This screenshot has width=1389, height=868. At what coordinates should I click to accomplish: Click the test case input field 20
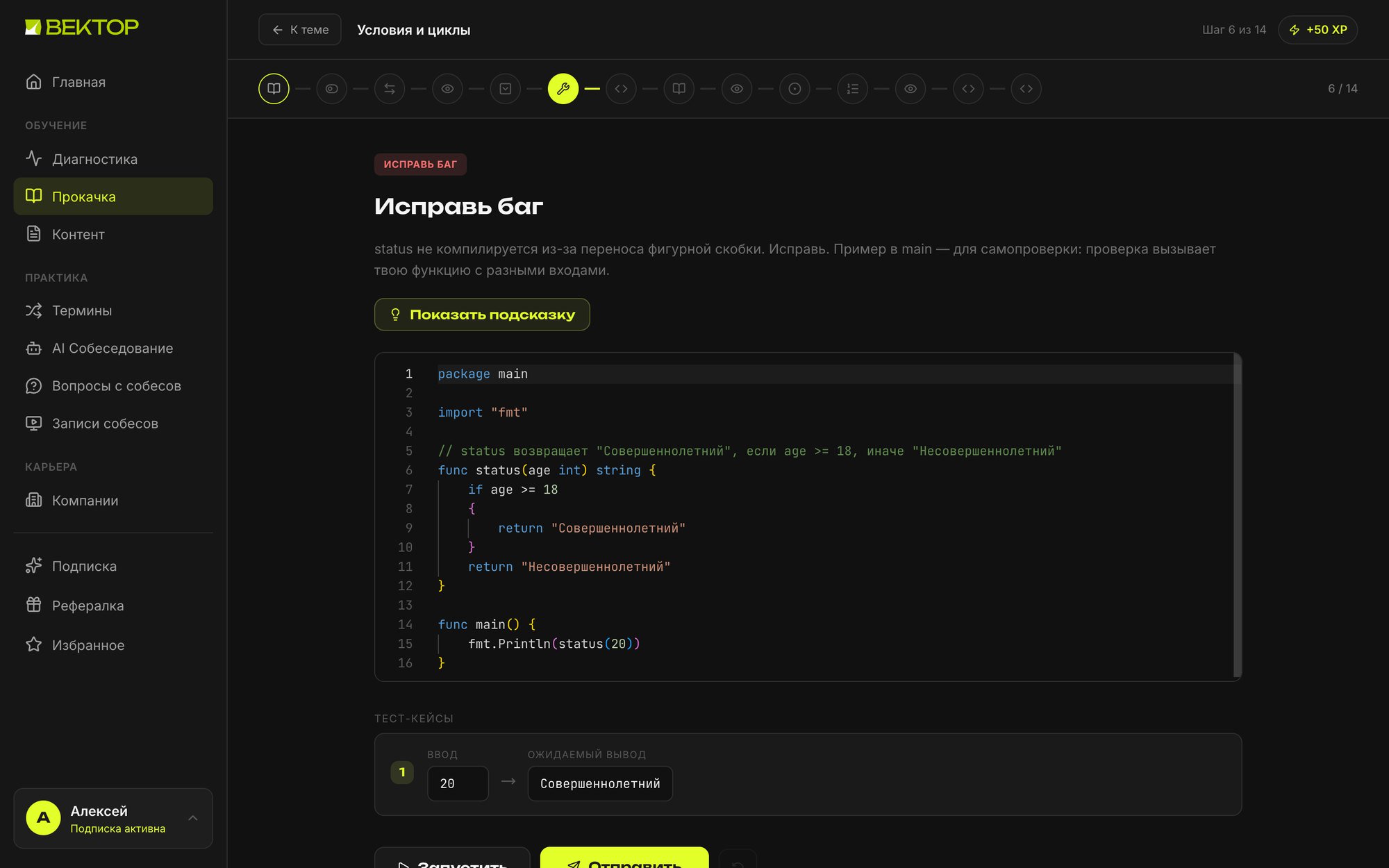coord(458,783)
